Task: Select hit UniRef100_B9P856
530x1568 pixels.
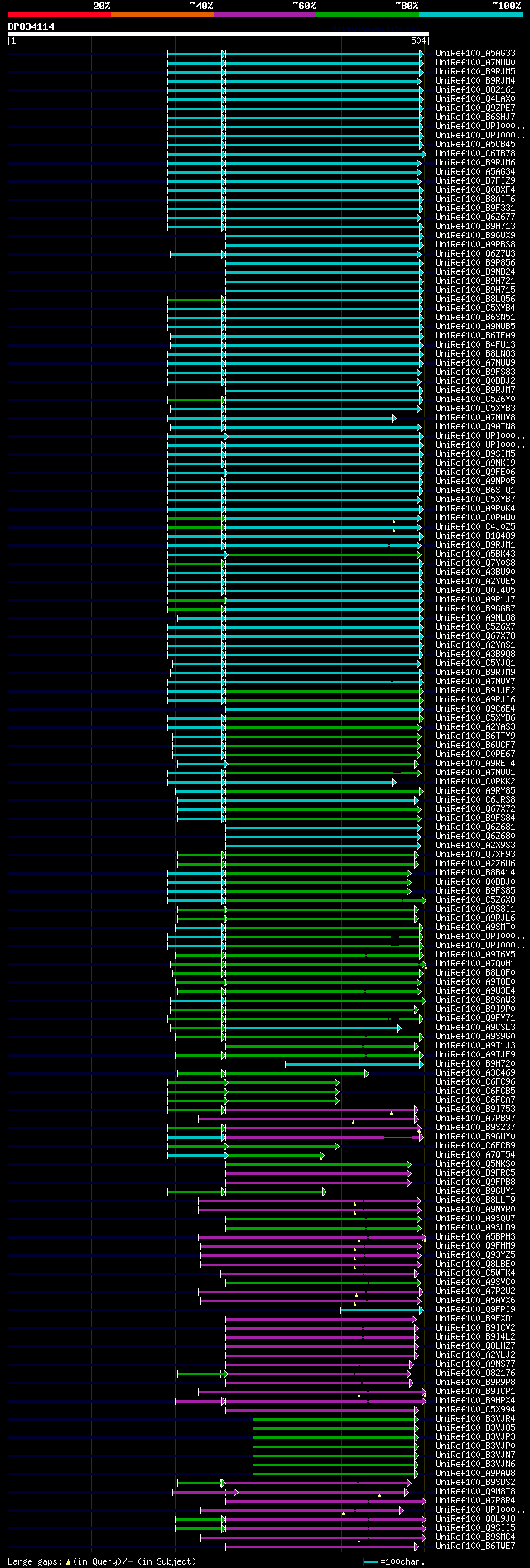Action: click(x=475, y=263)
